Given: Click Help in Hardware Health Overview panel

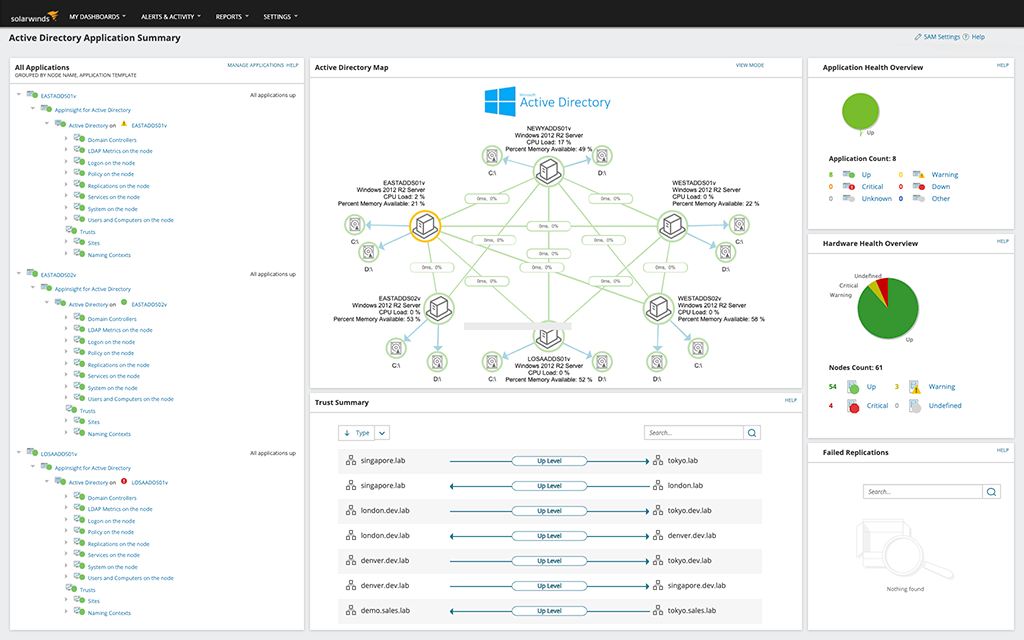Looking at the screenshot, I should pyautogui.click(x=1002, y=242).
